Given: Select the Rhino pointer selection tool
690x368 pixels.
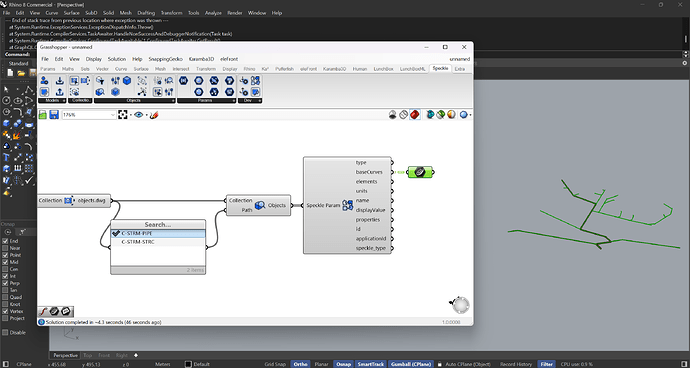Looking at the screenshot, I should pos(6,90).
